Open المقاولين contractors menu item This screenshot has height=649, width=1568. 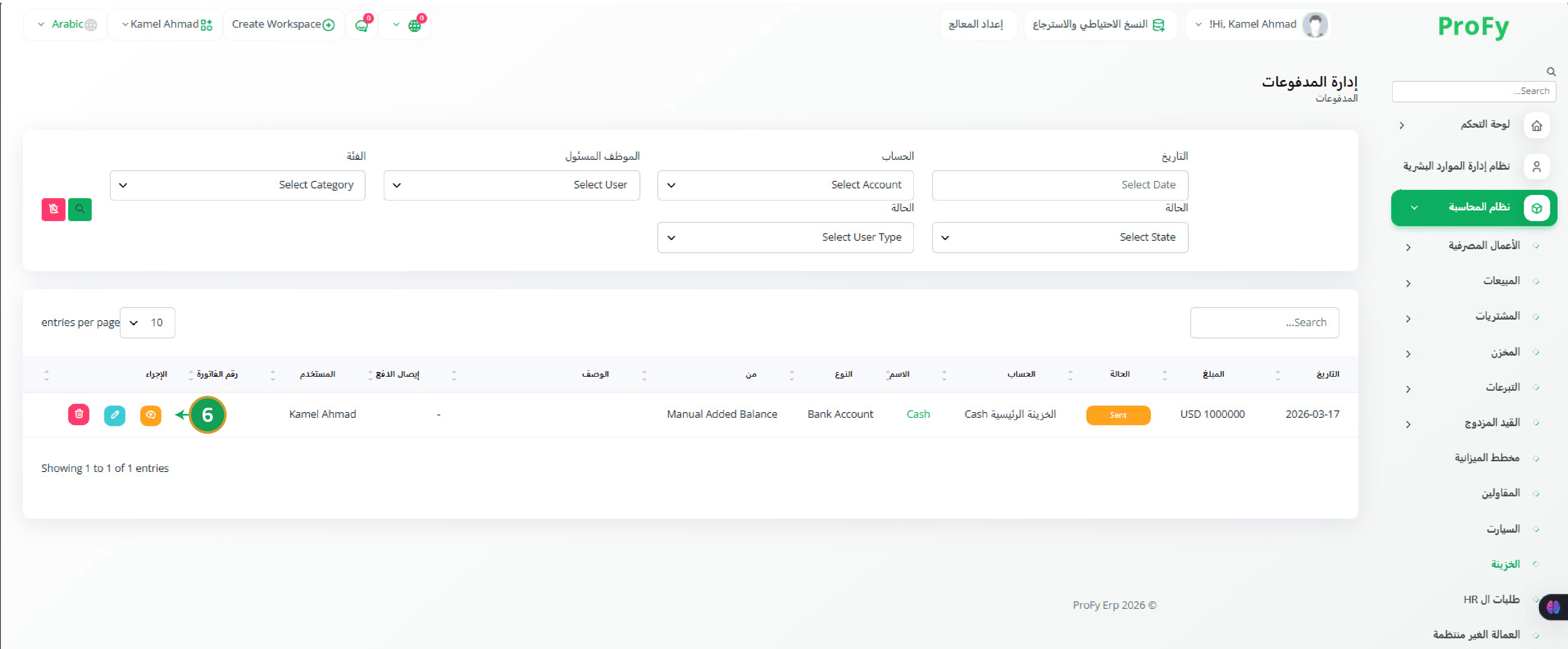1500,493
